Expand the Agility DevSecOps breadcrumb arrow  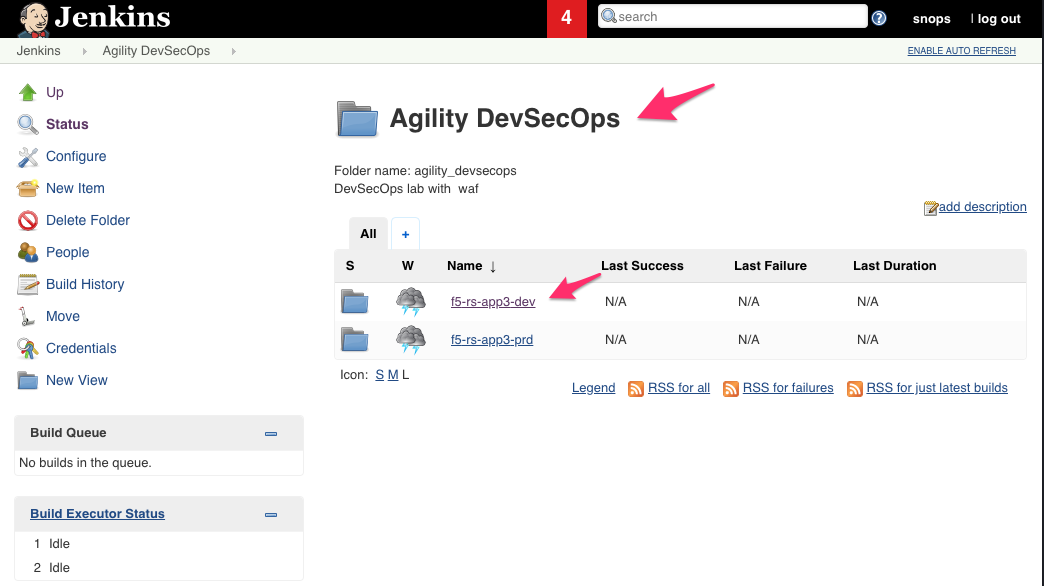234,51
